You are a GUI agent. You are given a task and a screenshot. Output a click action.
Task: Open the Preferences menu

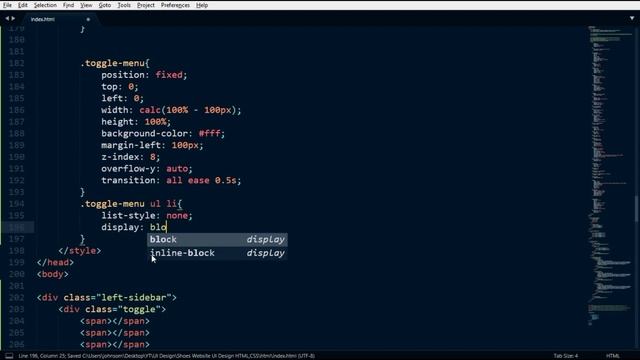(175, 5)
